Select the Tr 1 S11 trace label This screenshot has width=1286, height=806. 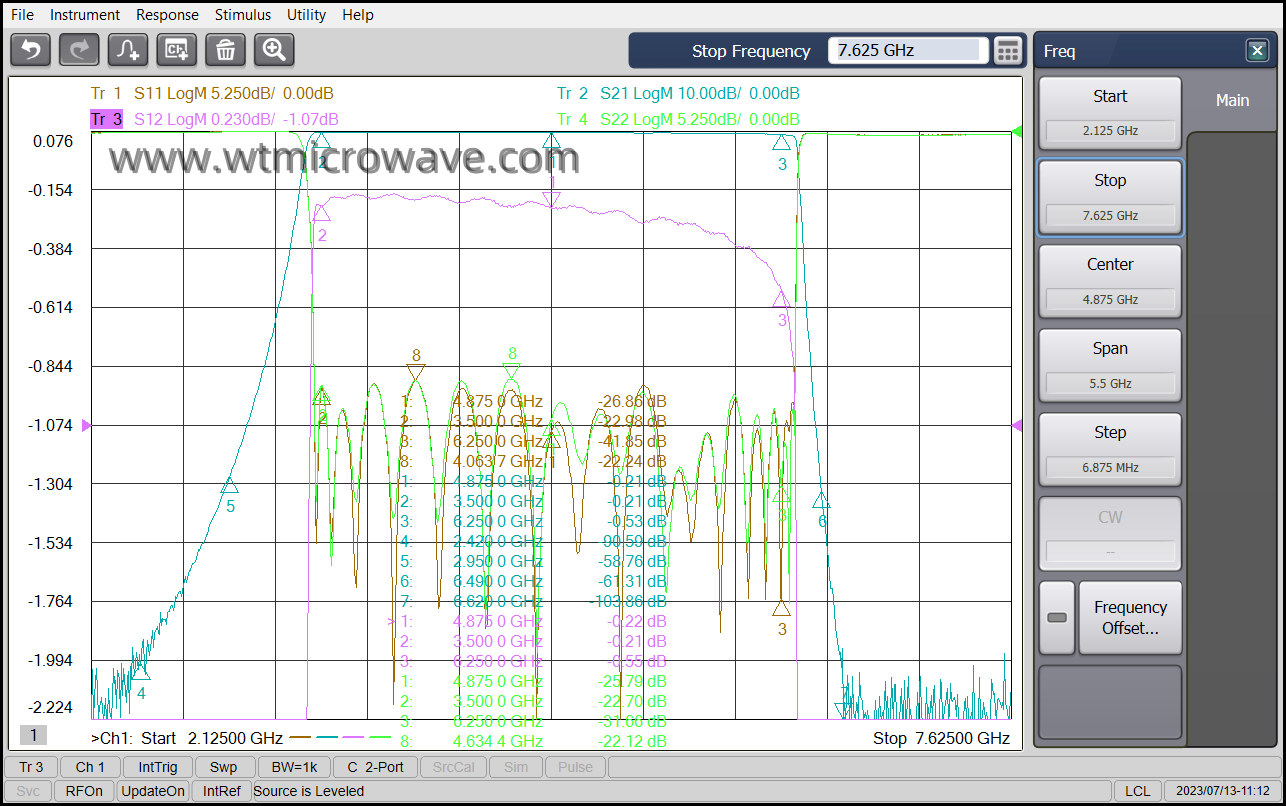212,94
